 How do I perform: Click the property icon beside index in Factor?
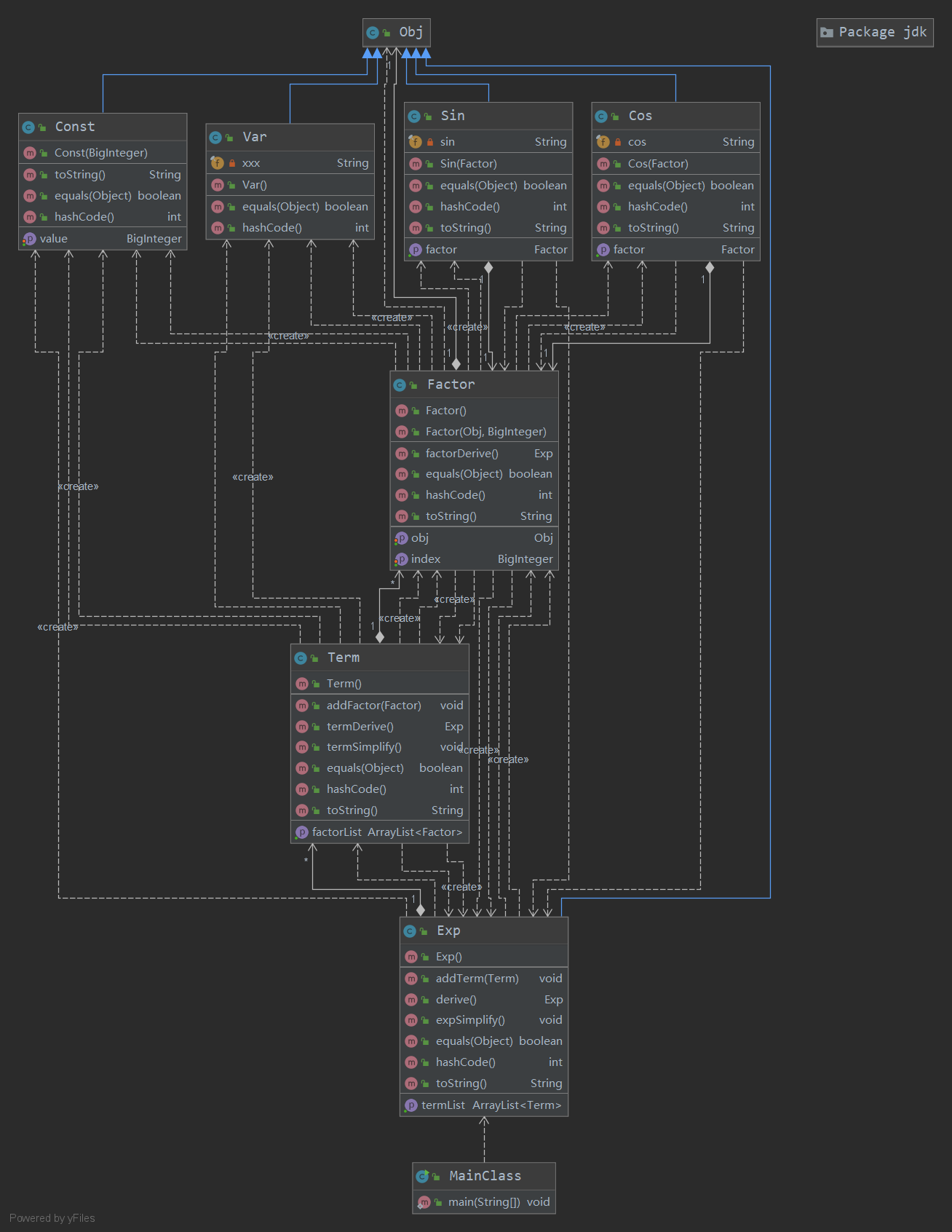tap(401, 559)
